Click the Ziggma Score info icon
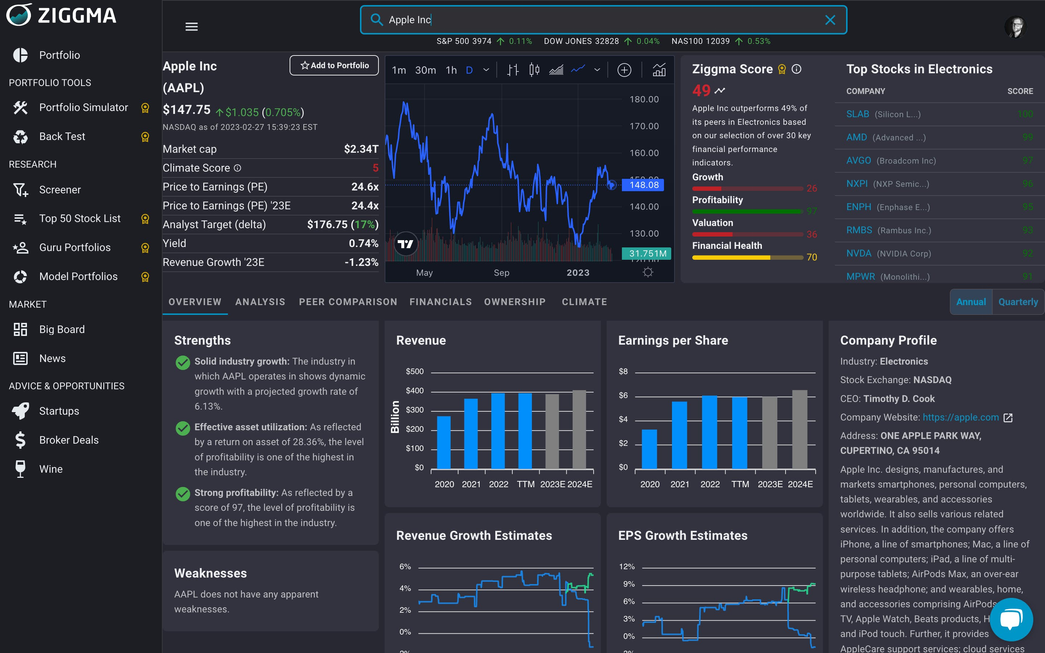 click(796, 70)
